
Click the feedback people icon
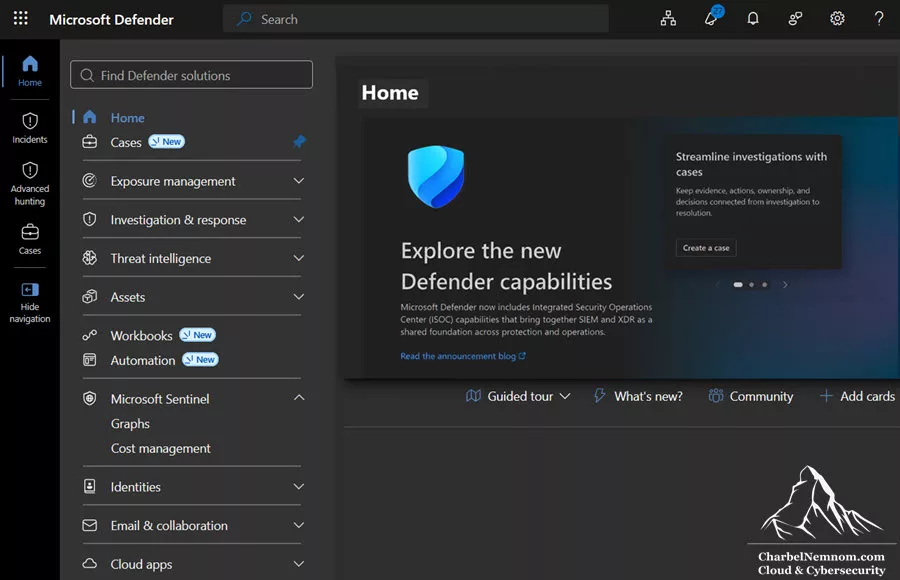(795, 19)
